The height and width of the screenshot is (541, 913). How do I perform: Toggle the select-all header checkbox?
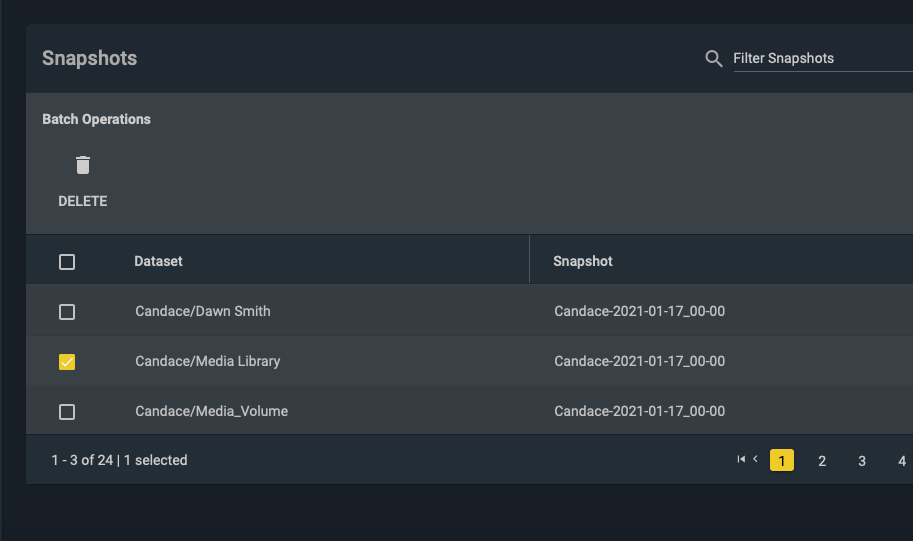pos(67,262)
